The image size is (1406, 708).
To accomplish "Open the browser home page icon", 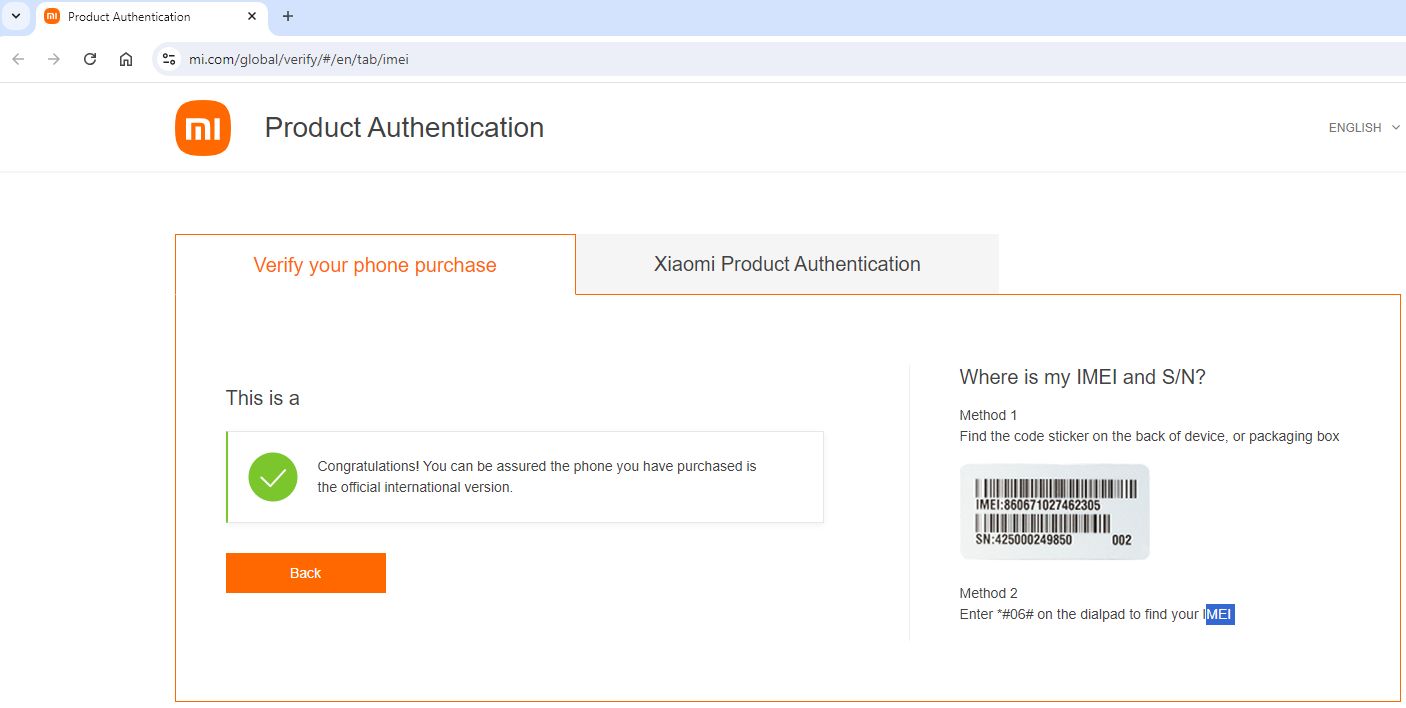I will click(x=126, y=59).
